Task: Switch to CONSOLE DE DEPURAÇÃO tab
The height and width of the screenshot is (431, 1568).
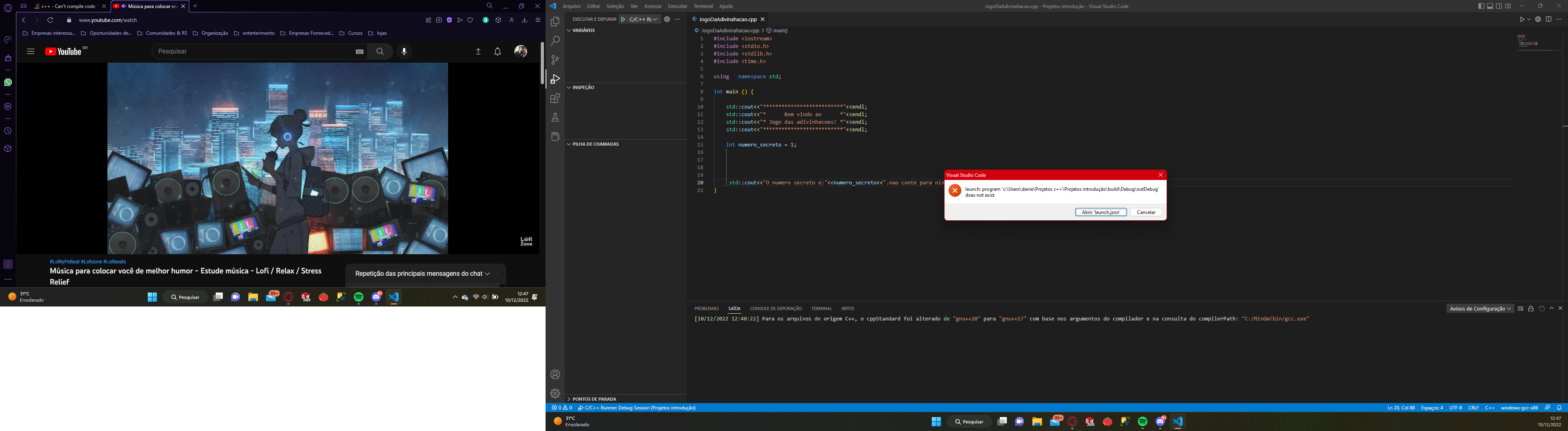Action: (x=776, y=309)
